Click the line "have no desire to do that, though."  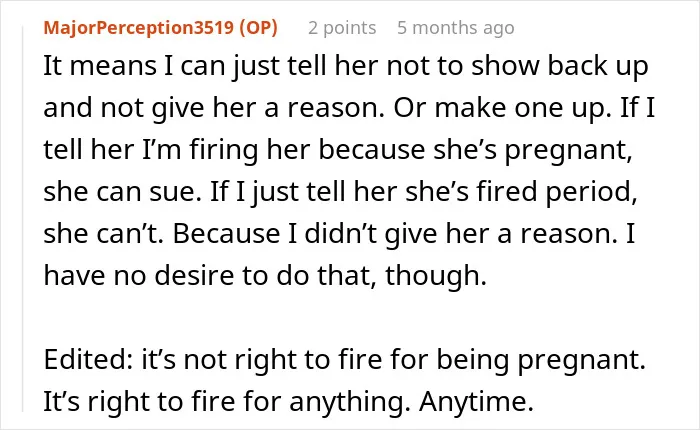(265, 276)
